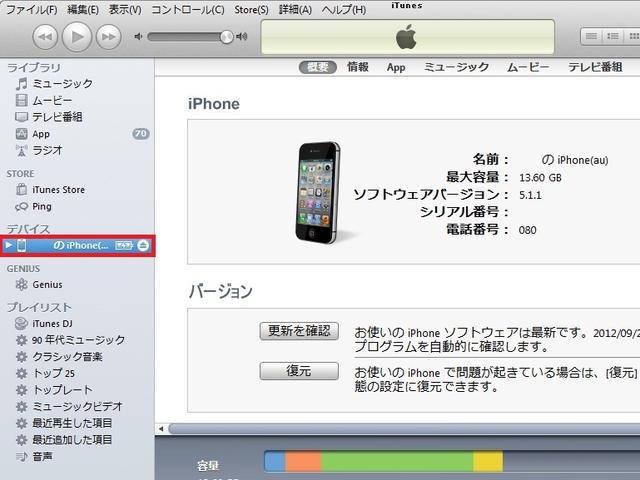
Task: Click the iPhone product image
Action: click(x=318, y=193)
